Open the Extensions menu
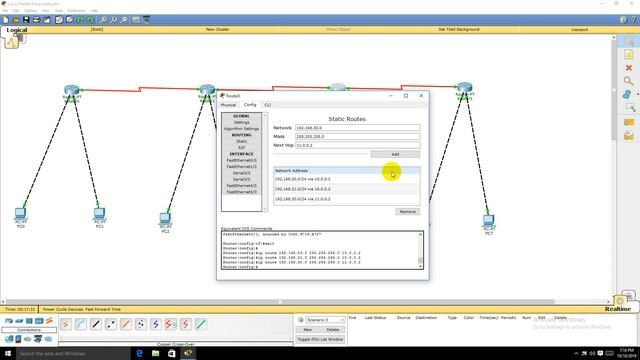Viewport: 640px width, 360px height. point(76,11)
